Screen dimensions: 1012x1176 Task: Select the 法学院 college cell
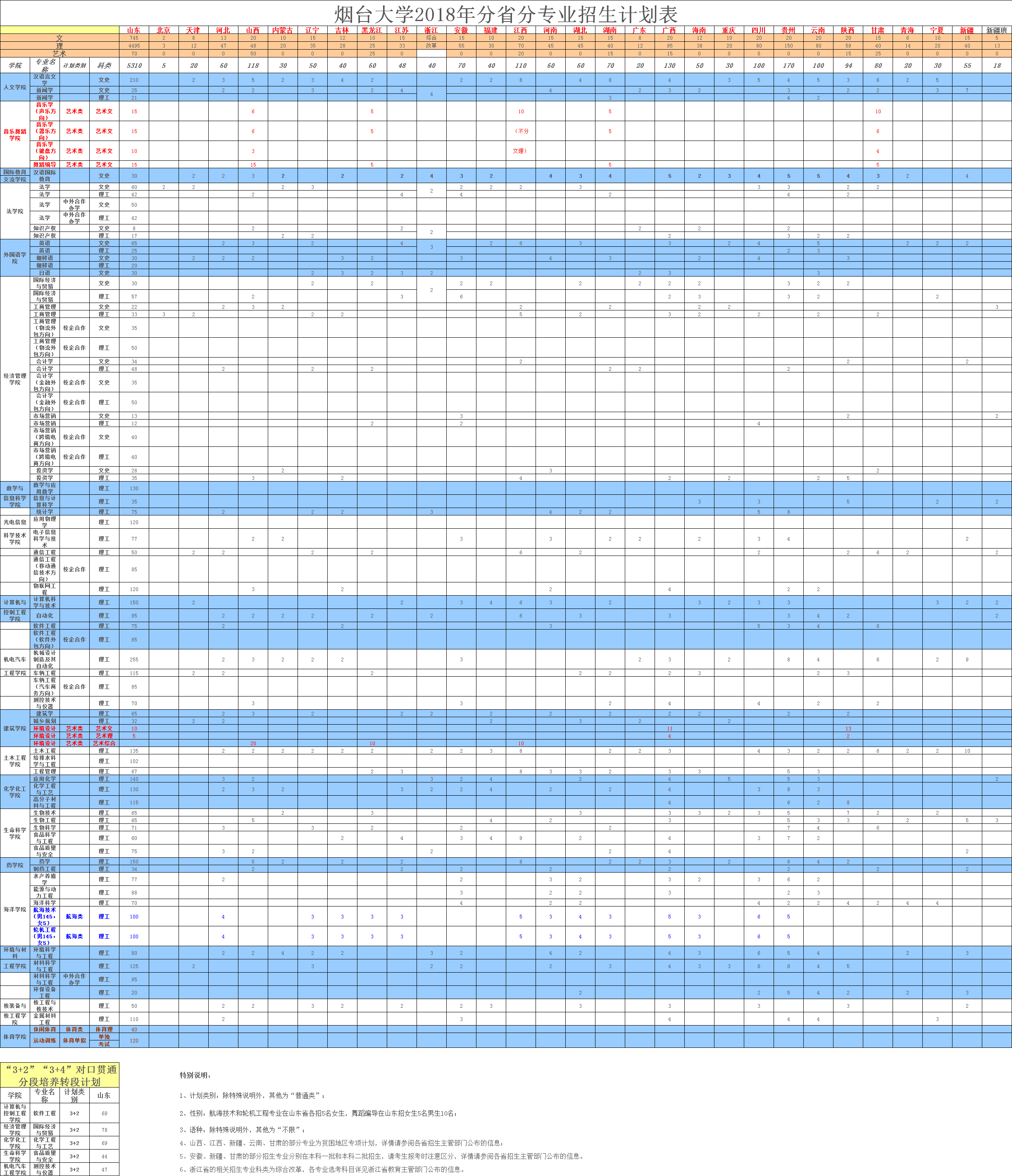(15, 211)
